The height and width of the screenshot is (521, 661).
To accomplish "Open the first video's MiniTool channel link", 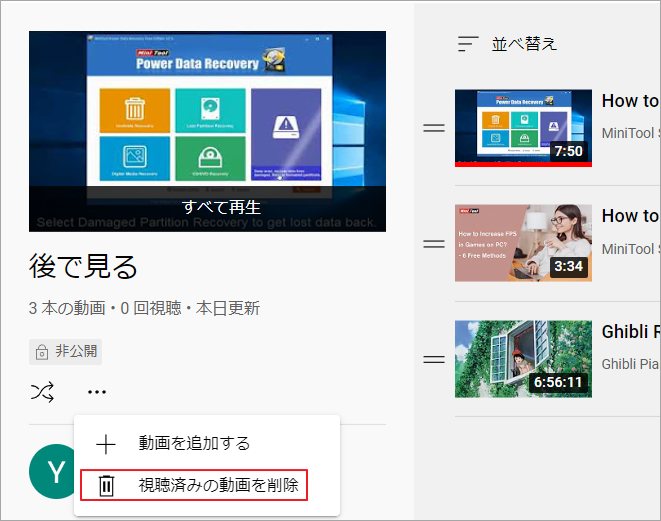I will click(631, 133).
